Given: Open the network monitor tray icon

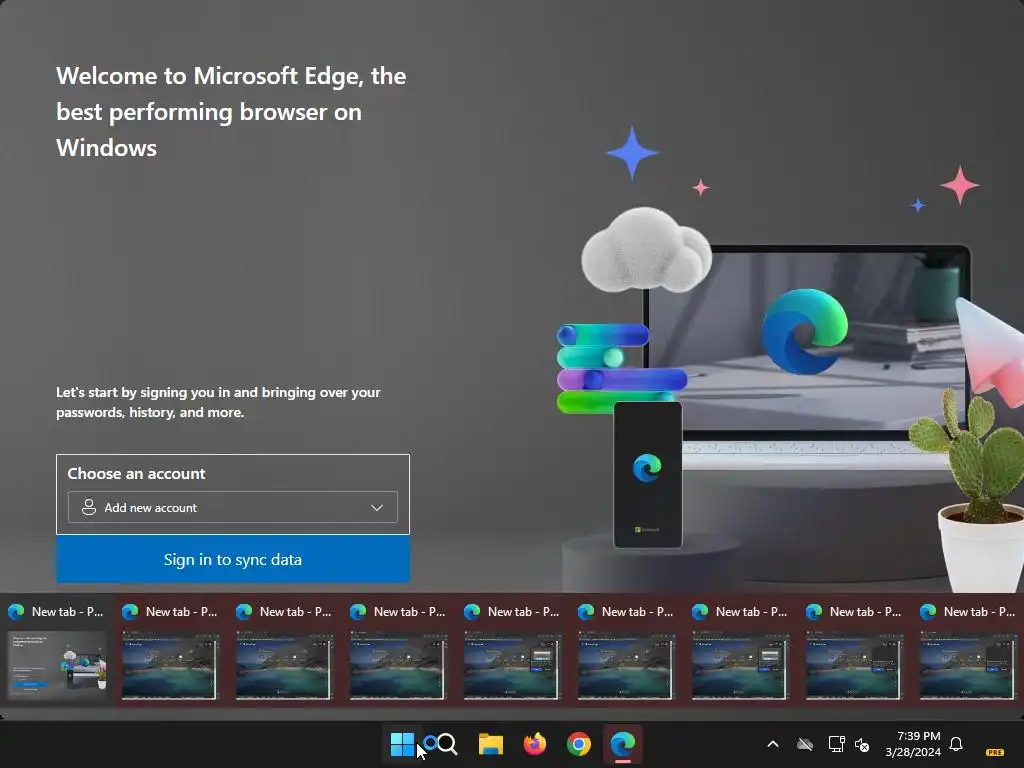Looking at the screenshot, I should point(837,744).
